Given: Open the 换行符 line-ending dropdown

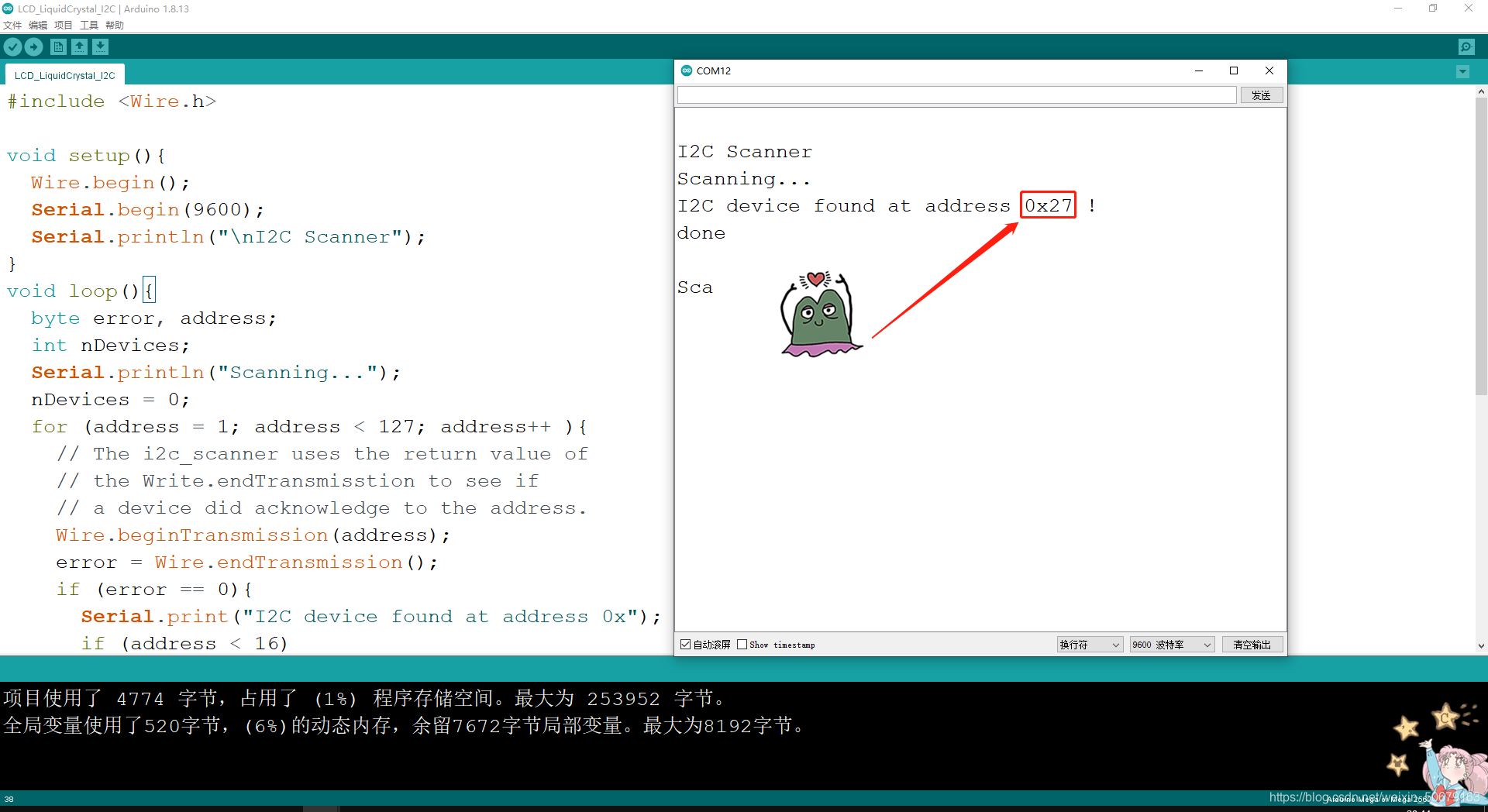Looking at the screenshot, I should pyautogui.click(x=1089, y=644).
